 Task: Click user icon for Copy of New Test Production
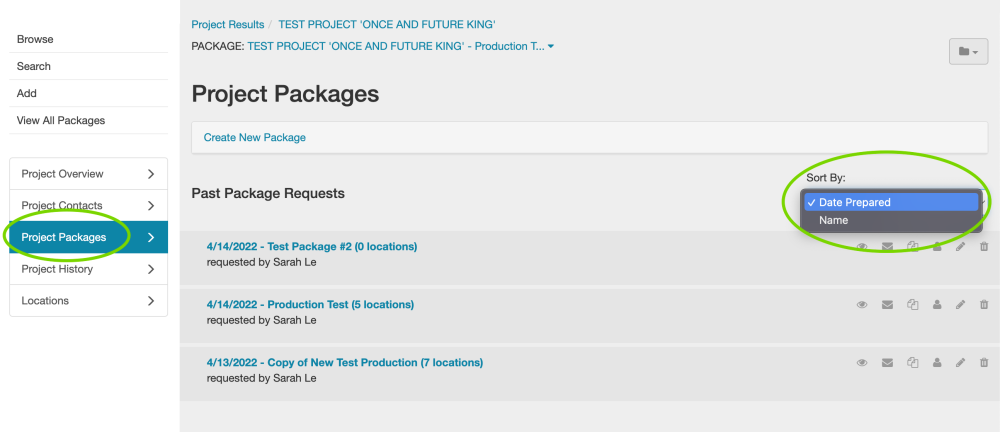[x=937, y=363]
